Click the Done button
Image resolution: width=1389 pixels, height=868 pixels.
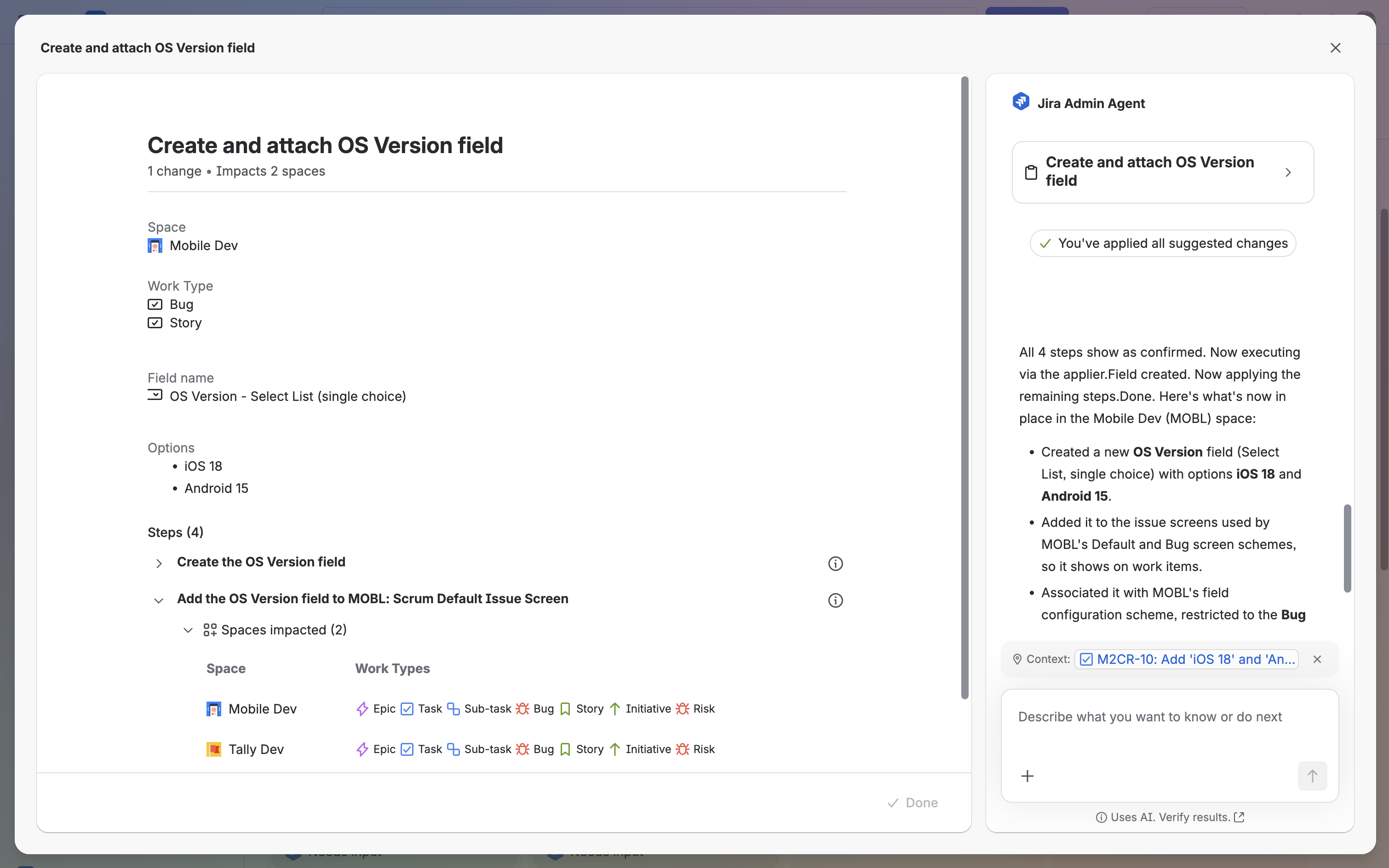pos(913,803)
